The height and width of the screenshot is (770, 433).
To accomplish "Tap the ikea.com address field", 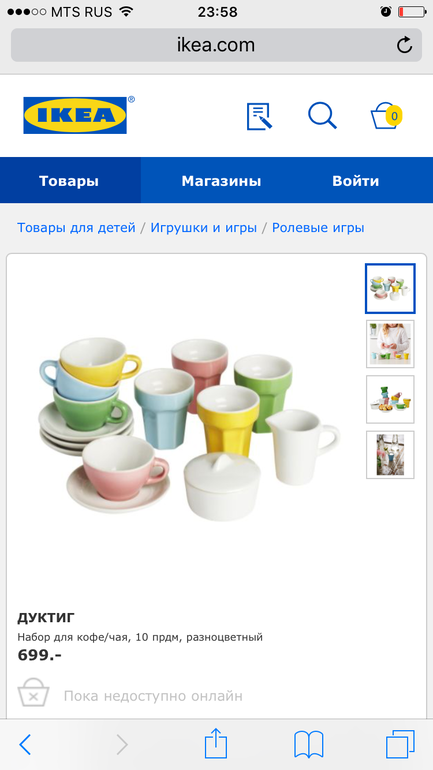I will [x=216, y=45].
